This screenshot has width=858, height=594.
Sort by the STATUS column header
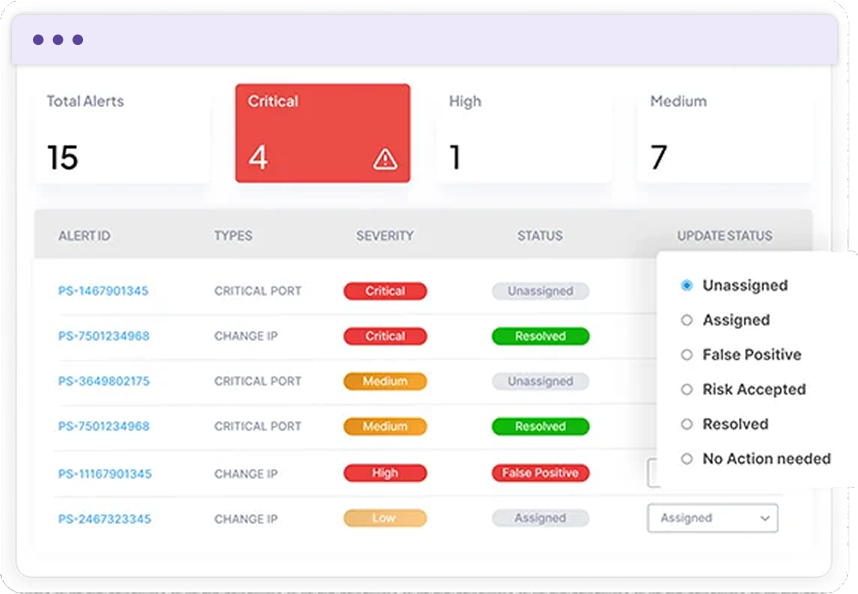[540, 236]
